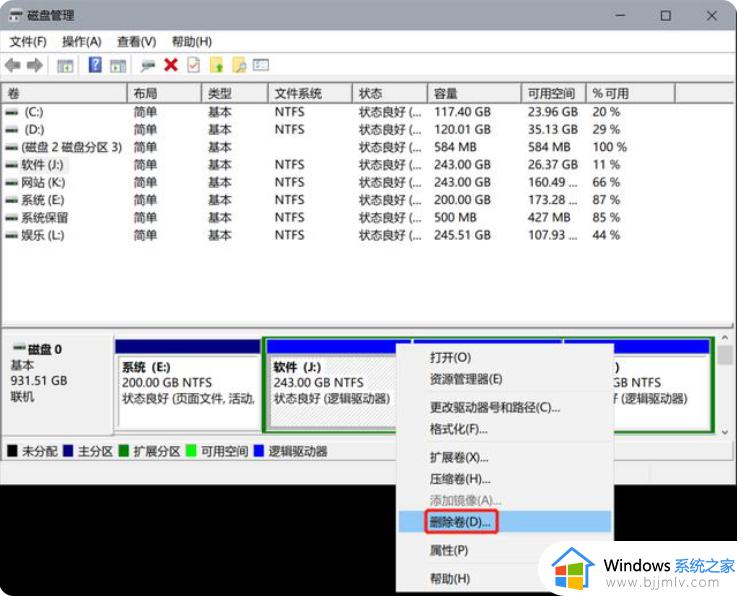740x596 pixels.
Task: Choose 扩展卷(X)... in the context menu
Action: click(x=505, y=457)
